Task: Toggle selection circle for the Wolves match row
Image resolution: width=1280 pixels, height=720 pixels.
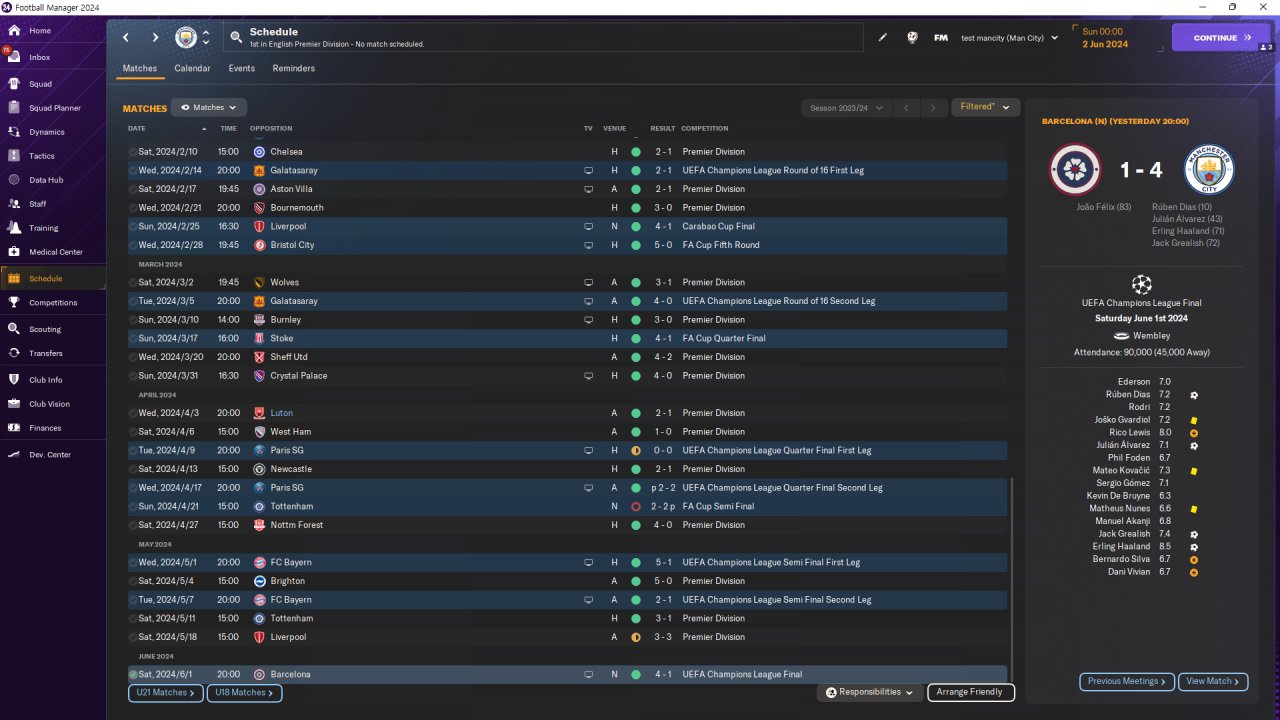Action: point(132,283)
